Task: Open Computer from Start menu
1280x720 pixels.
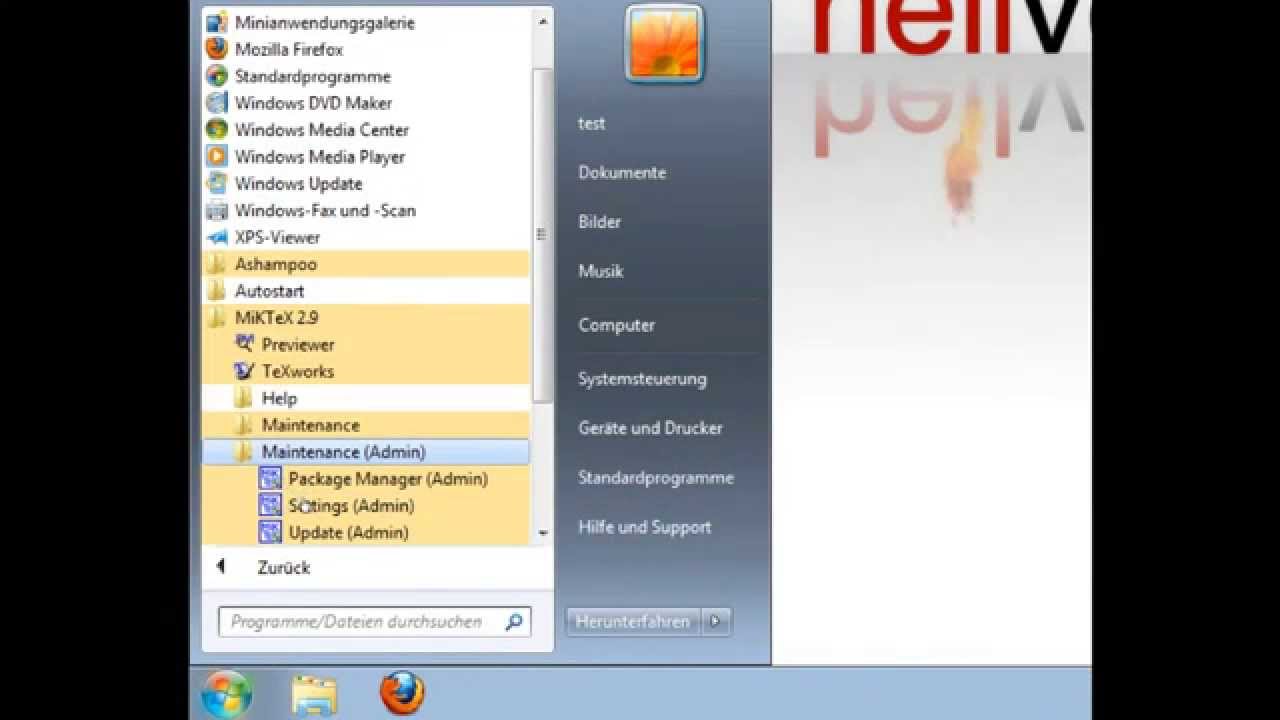Action: 617,325
